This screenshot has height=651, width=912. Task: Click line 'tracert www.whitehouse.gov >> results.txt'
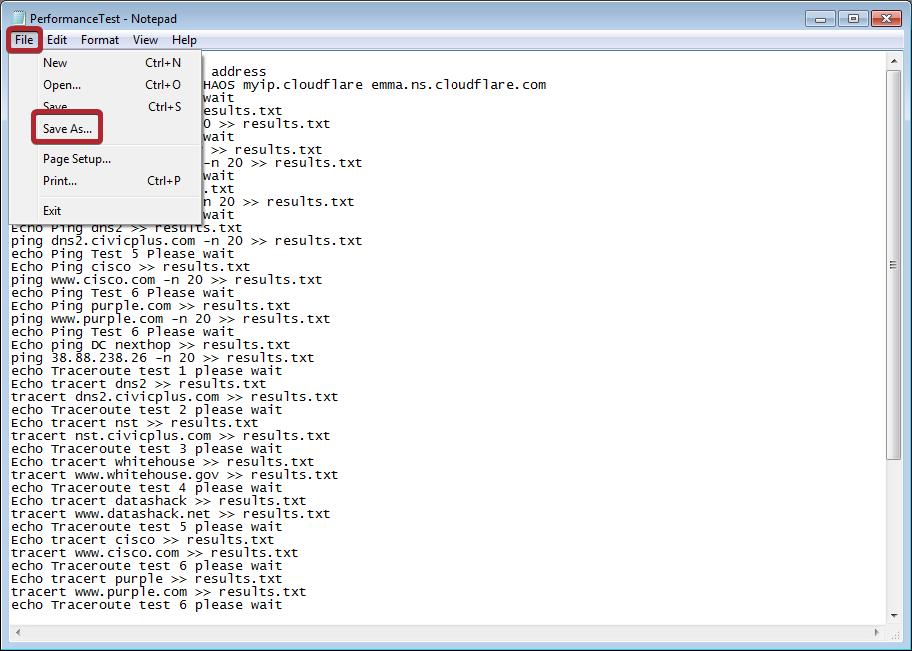[174, 475]
